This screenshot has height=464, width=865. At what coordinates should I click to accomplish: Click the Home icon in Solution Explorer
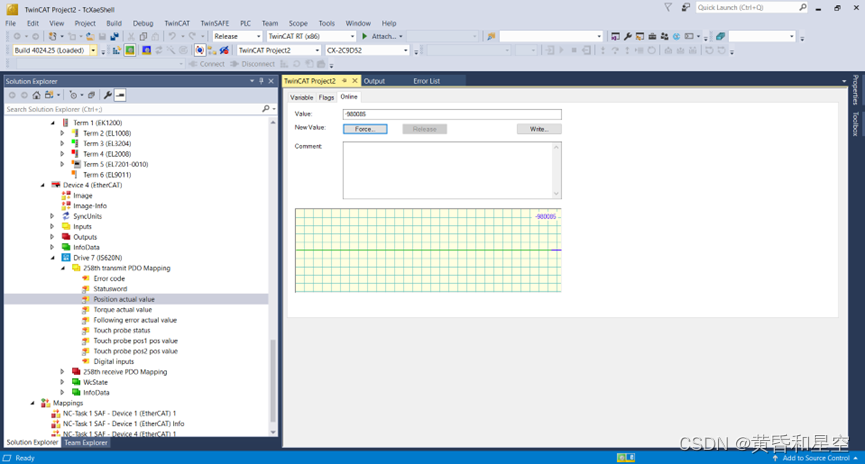pyautogui.click(x=36, y=95)
